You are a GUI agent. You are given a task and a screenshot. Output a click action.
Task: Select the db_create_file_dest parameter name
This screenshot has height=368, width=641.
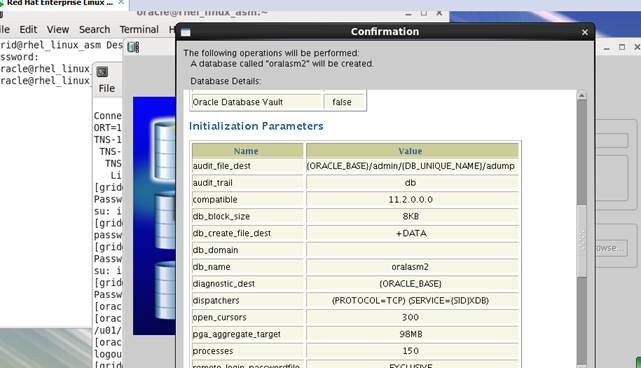pos(232,233)
